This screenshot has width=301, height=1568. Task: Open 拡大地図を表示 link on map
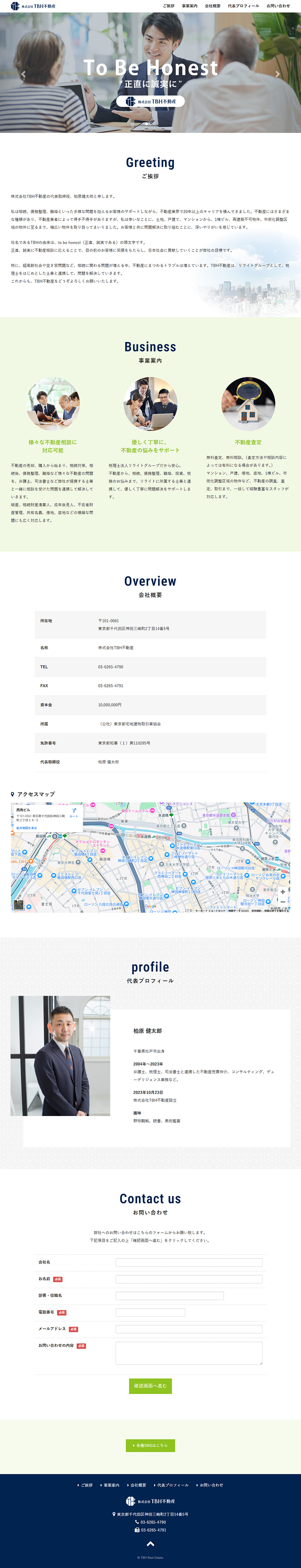pyautogui.click(x=27, y=828)
